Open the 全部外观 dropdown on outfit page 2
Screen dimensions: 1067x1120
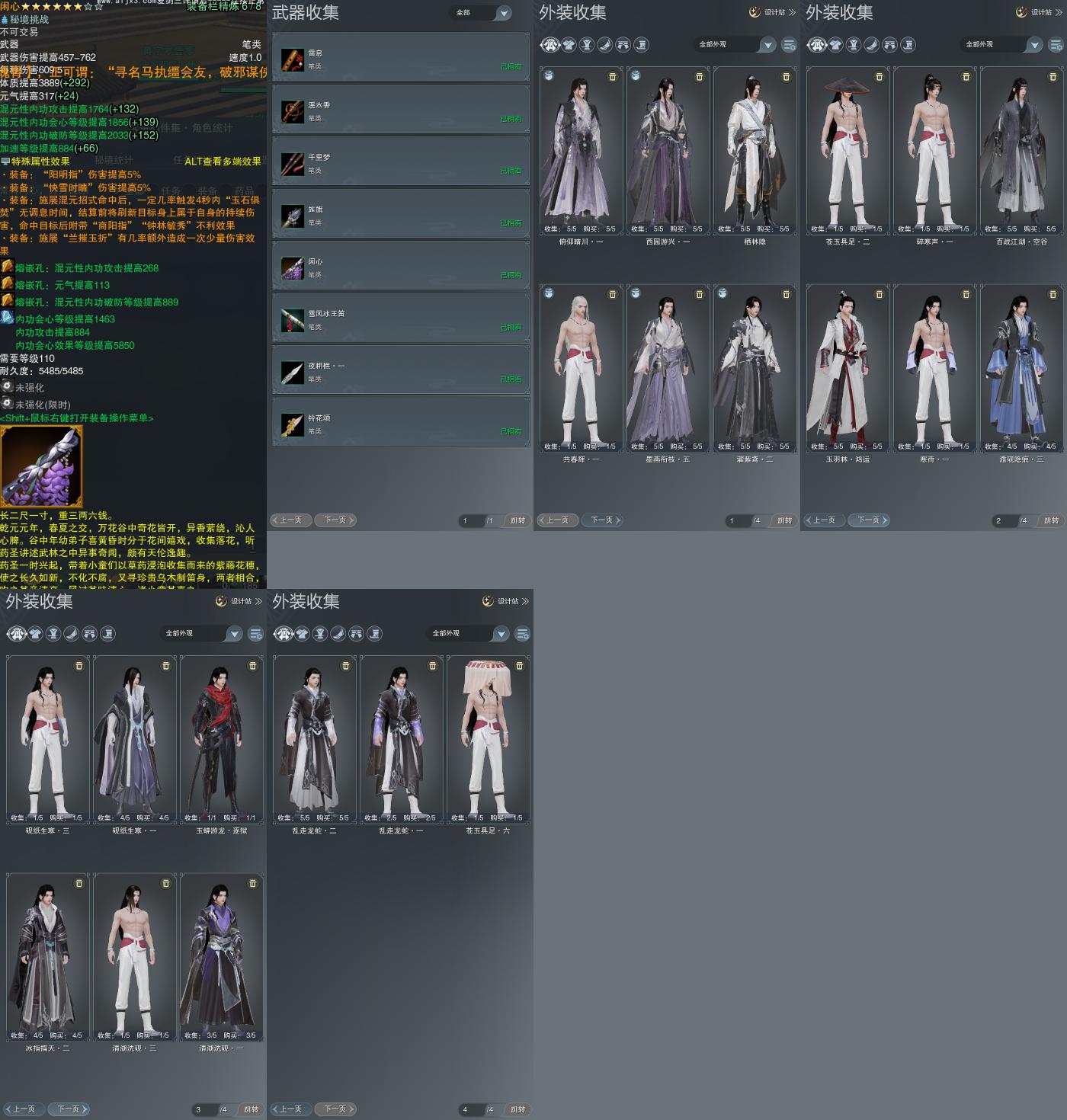1001,45
